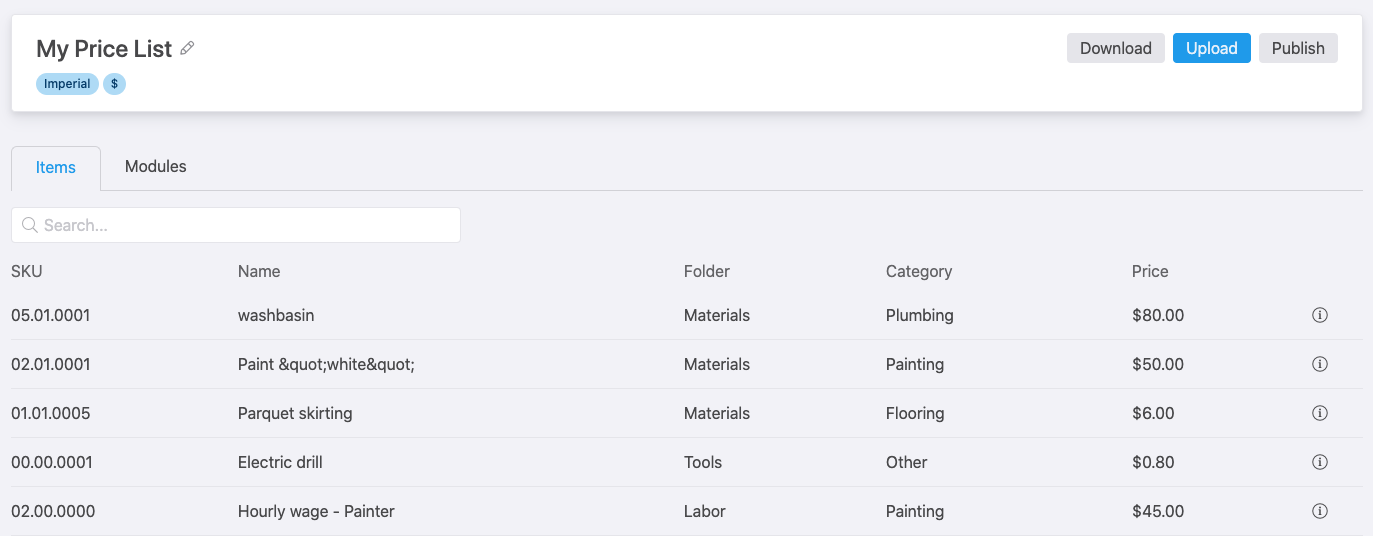
Task: Click the blue Upload button
Action: coord(1212,48)
